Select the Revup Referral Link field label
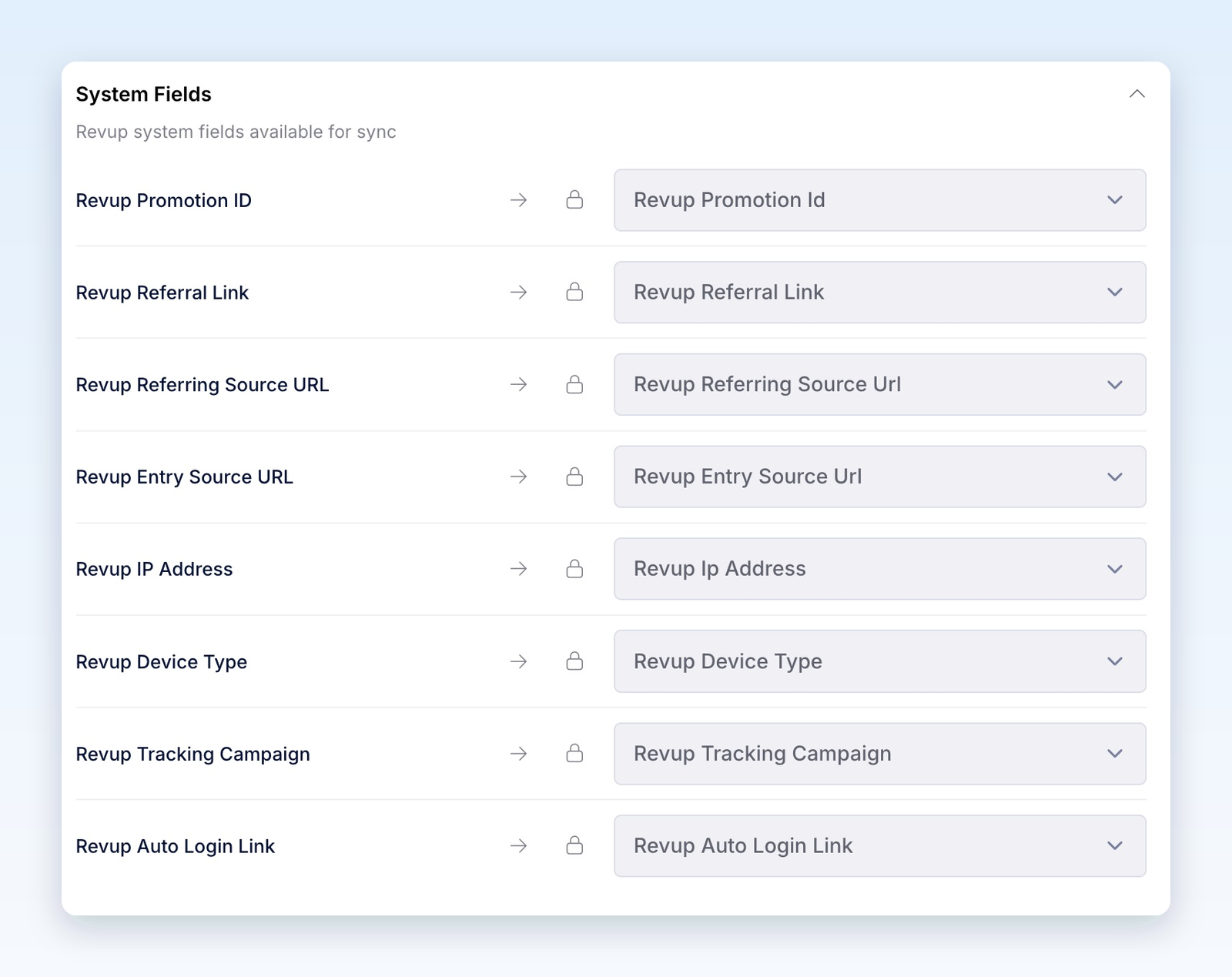 point(162,293)
